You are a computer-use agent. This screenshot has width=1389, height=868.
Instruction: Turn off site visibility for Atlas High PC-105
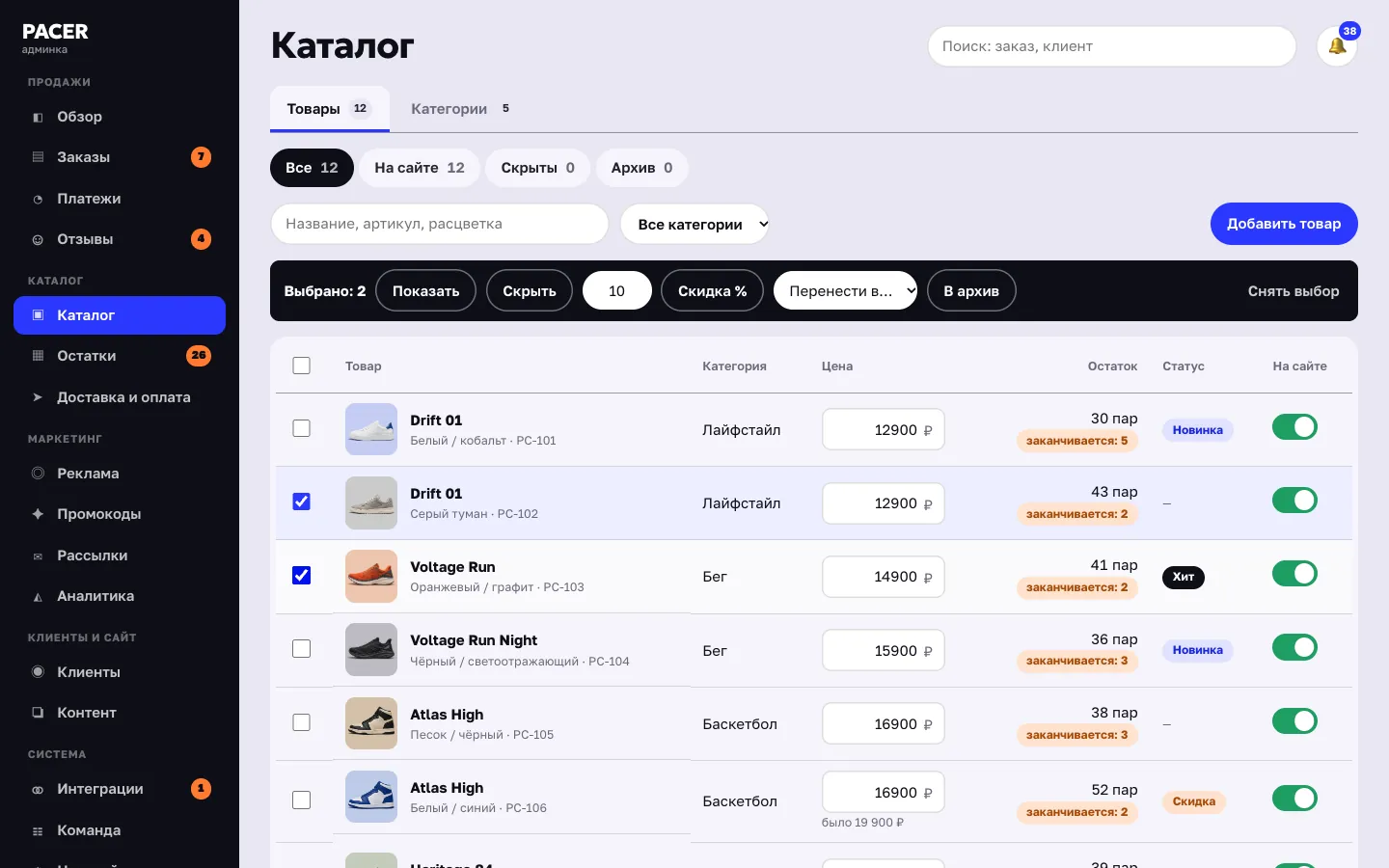1294,721
